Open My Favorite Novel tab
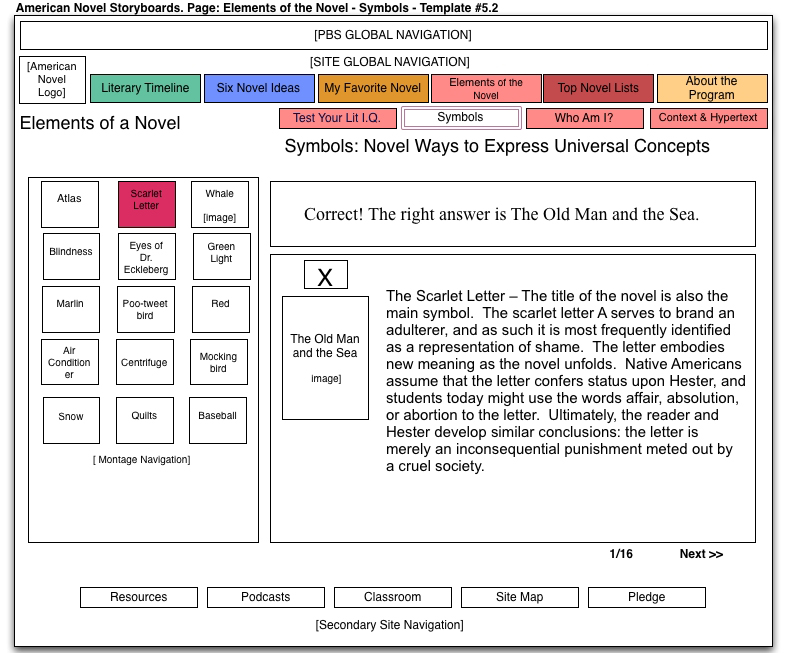 (372, 88)
